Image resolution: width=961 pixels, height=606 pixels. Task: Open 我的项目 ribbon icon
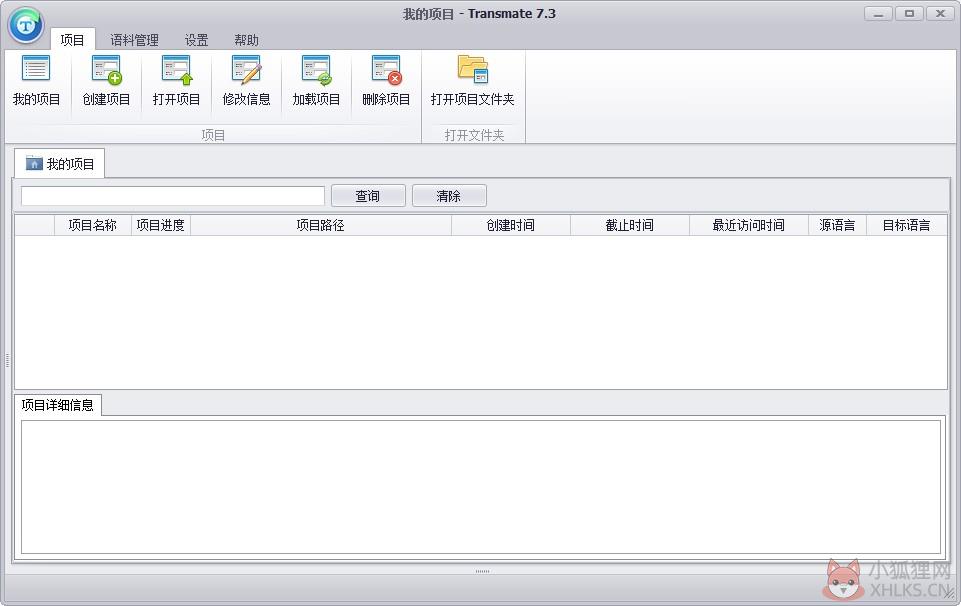[x=36, y=81]
